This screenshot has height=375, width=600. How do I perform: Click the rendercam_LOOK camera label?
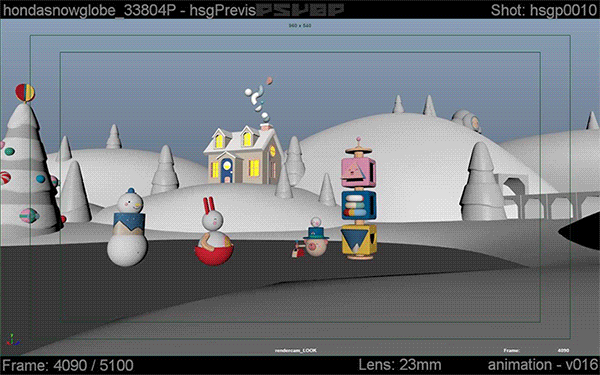coord(296,351)
